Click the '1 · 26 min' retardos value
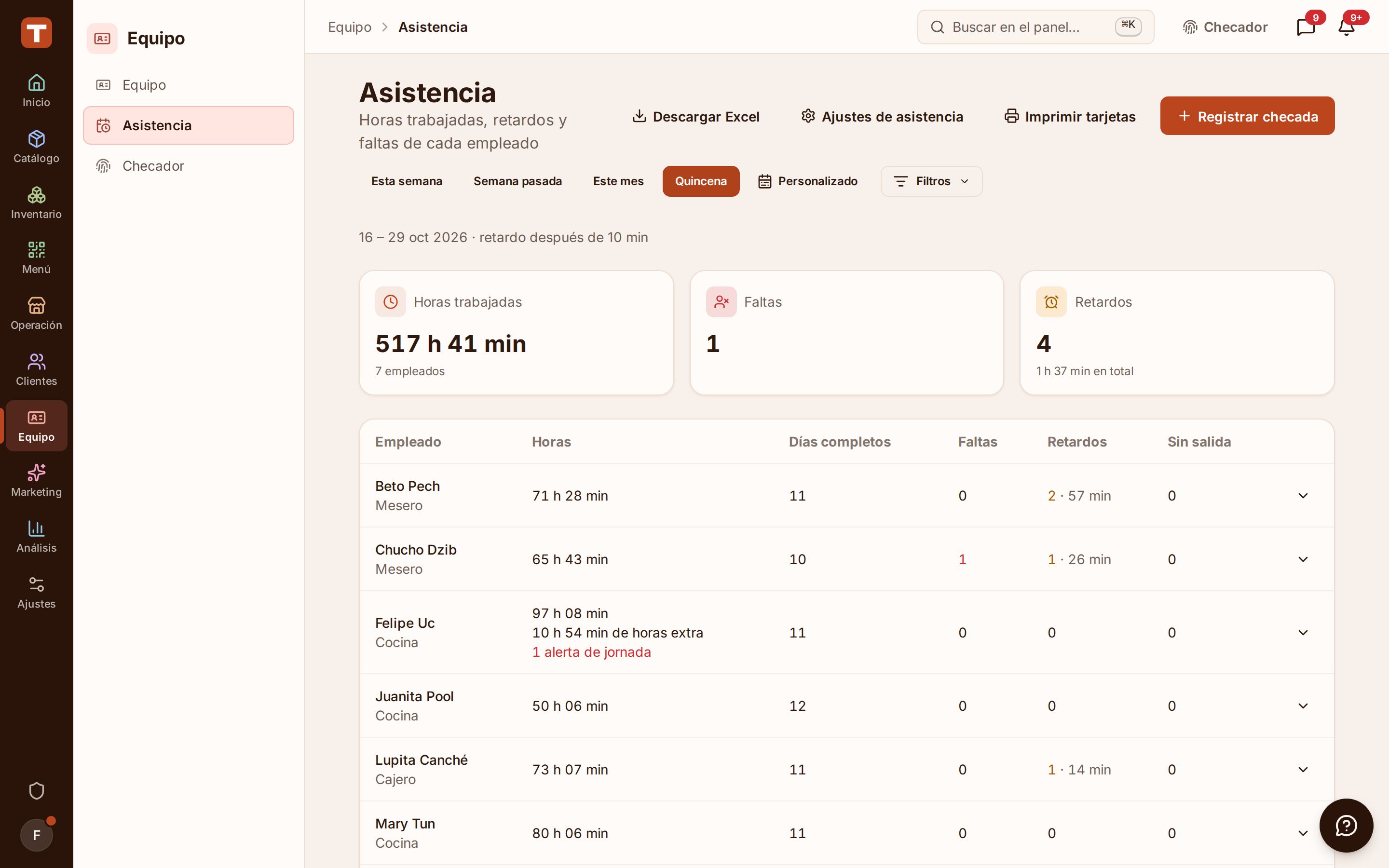 click(1079, 559)
